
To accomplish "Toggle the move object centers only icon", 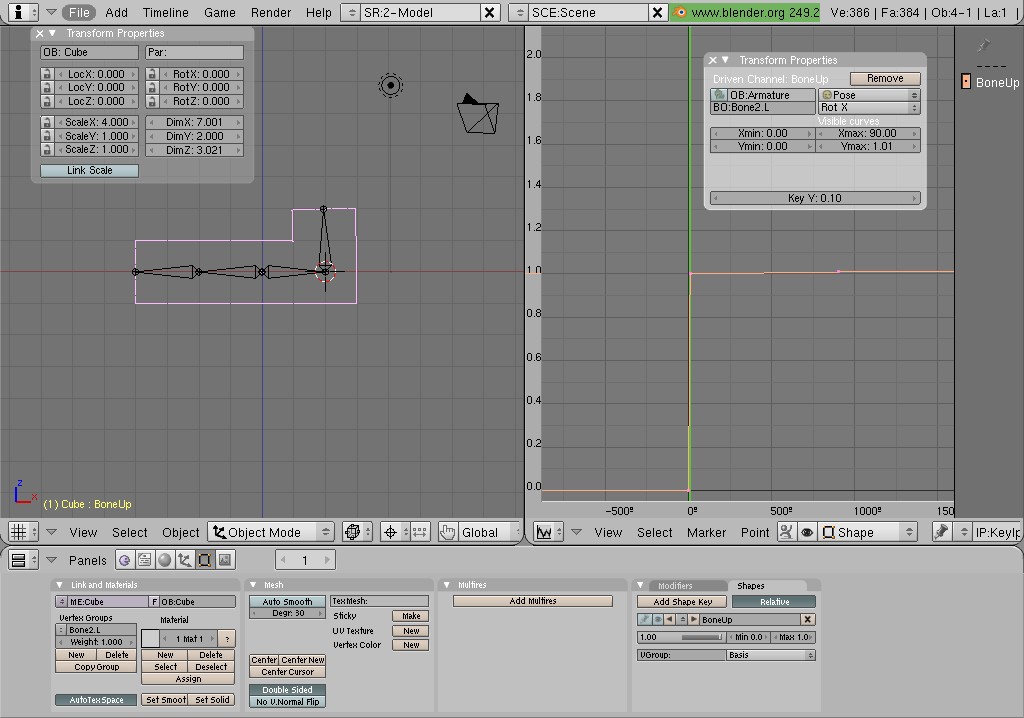I will tap(420, 532).
